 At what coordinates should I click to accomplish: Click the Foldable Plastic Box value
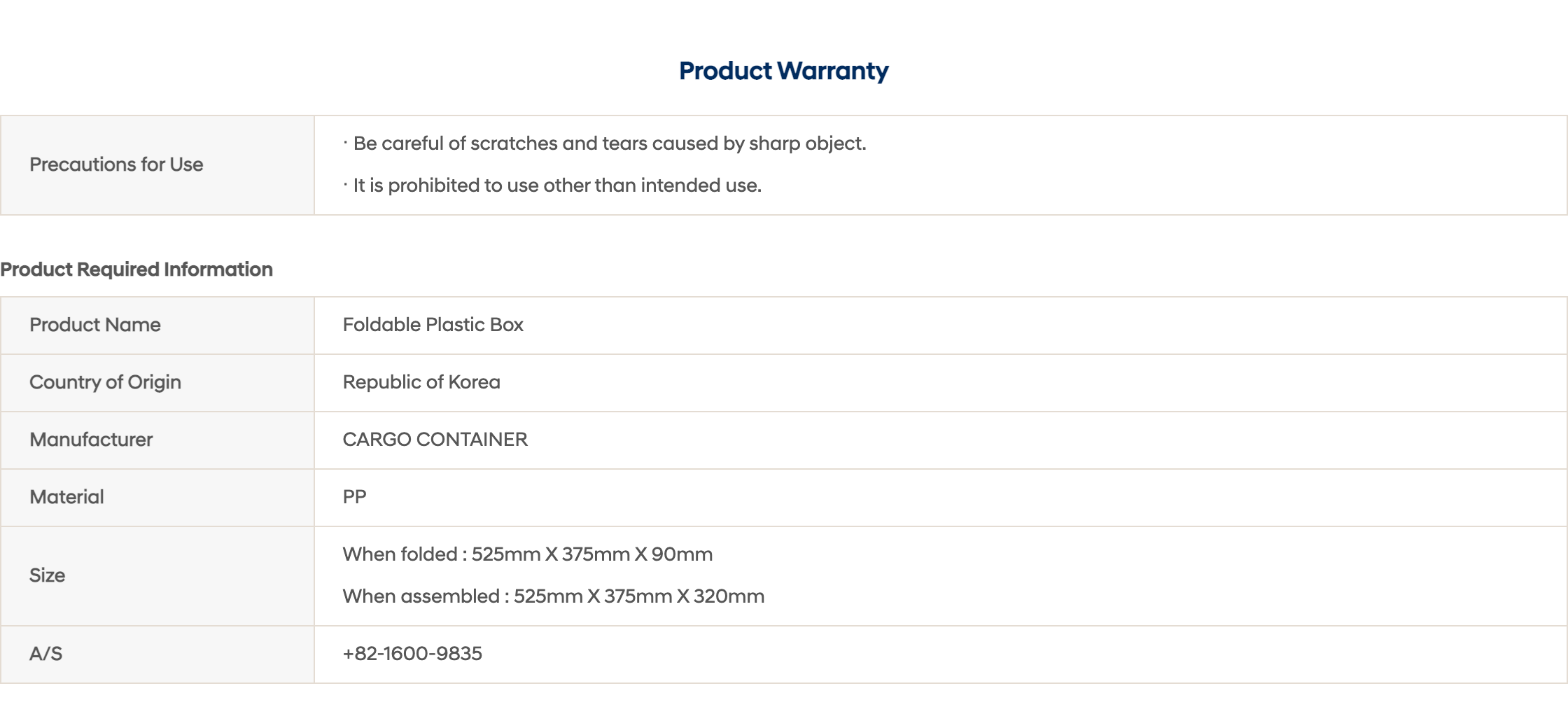click(433, 325)
